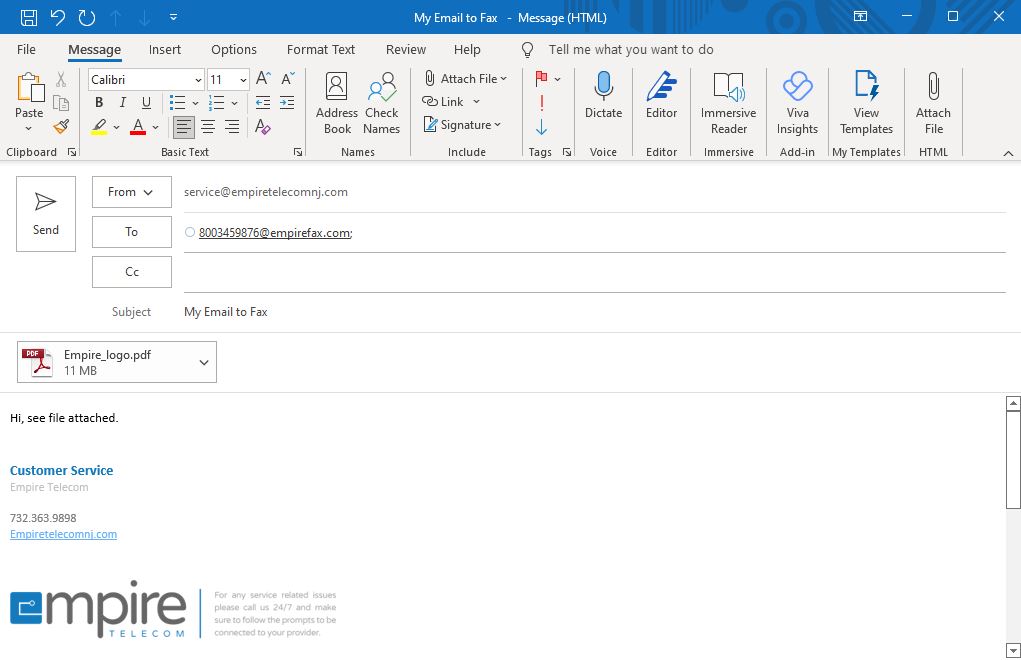Viewport: 1021px width, 660px height.
Task: Expand numbering style options arrow
Action: coord(234,103)
